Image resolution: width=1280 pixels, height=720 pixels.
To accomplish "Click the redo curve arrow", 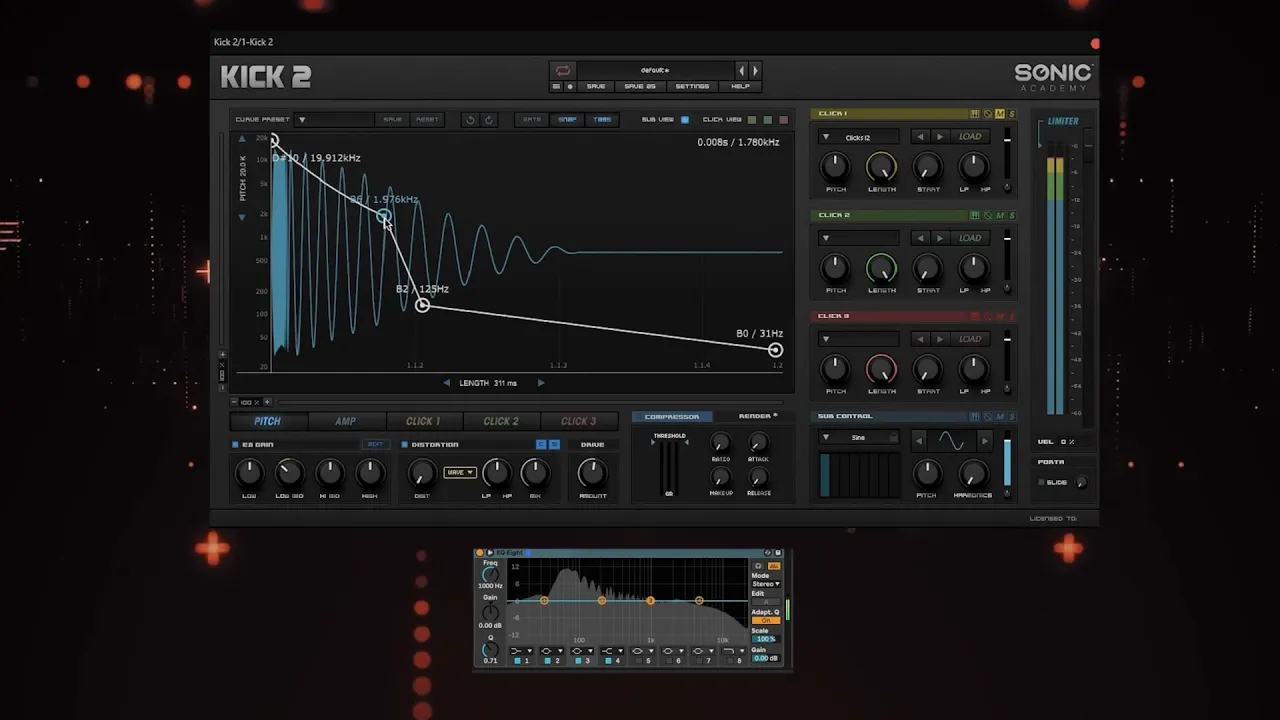I will (489, 120).
